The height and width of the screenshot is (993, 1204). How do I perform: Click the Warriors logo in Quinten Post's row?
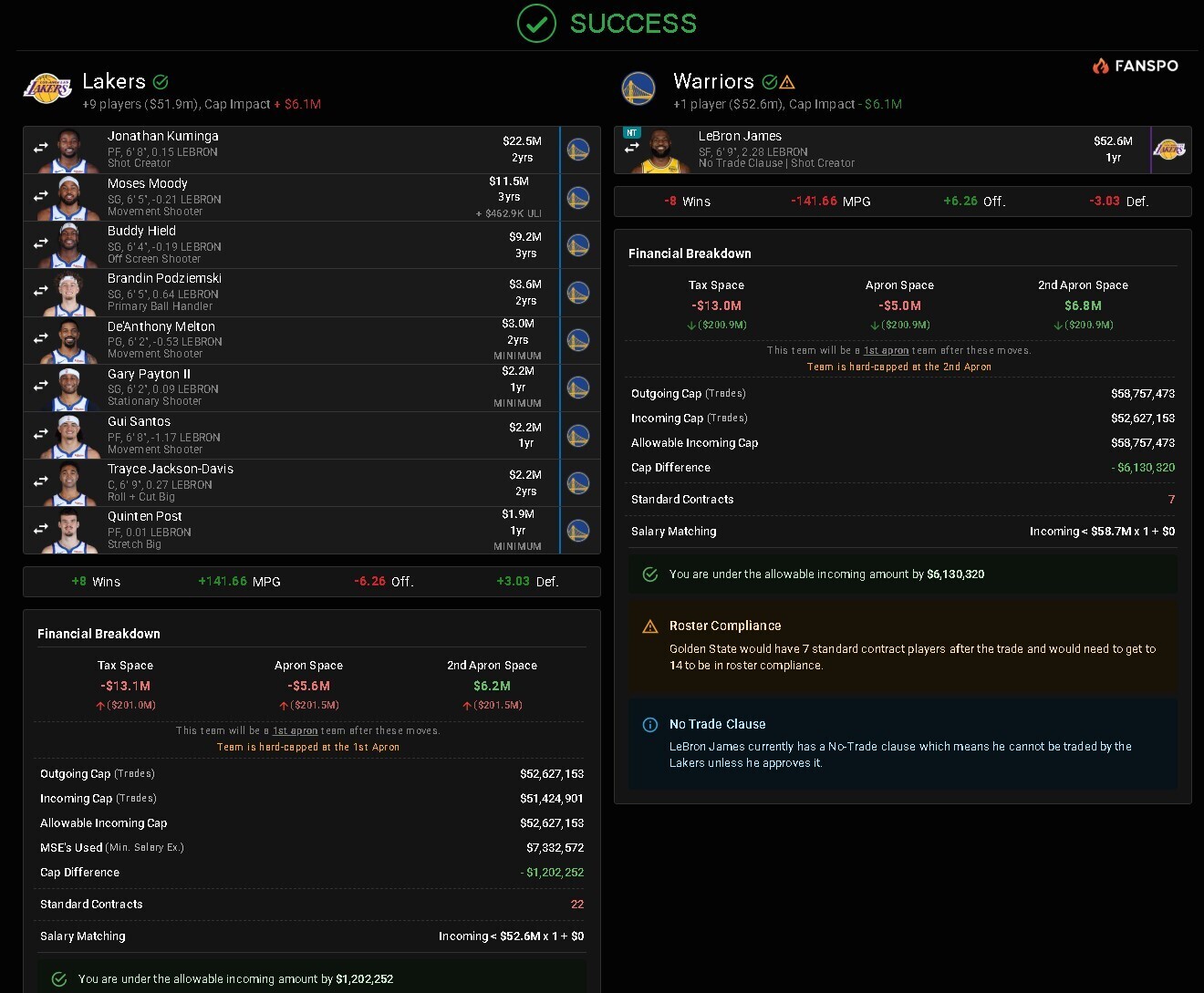point(578,530)
